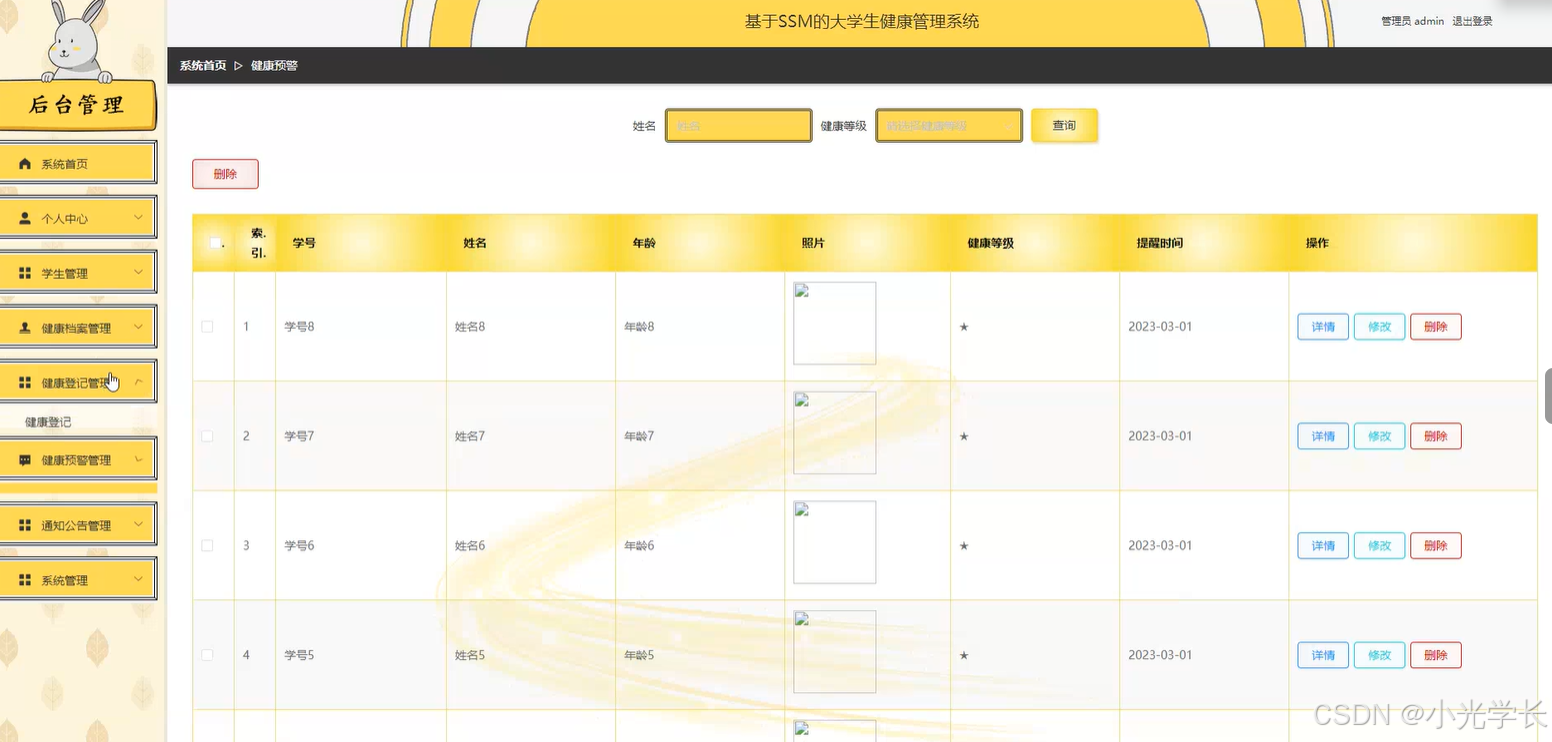Check the checkbox for row 学号8
1552x742 pixels.
207,327
